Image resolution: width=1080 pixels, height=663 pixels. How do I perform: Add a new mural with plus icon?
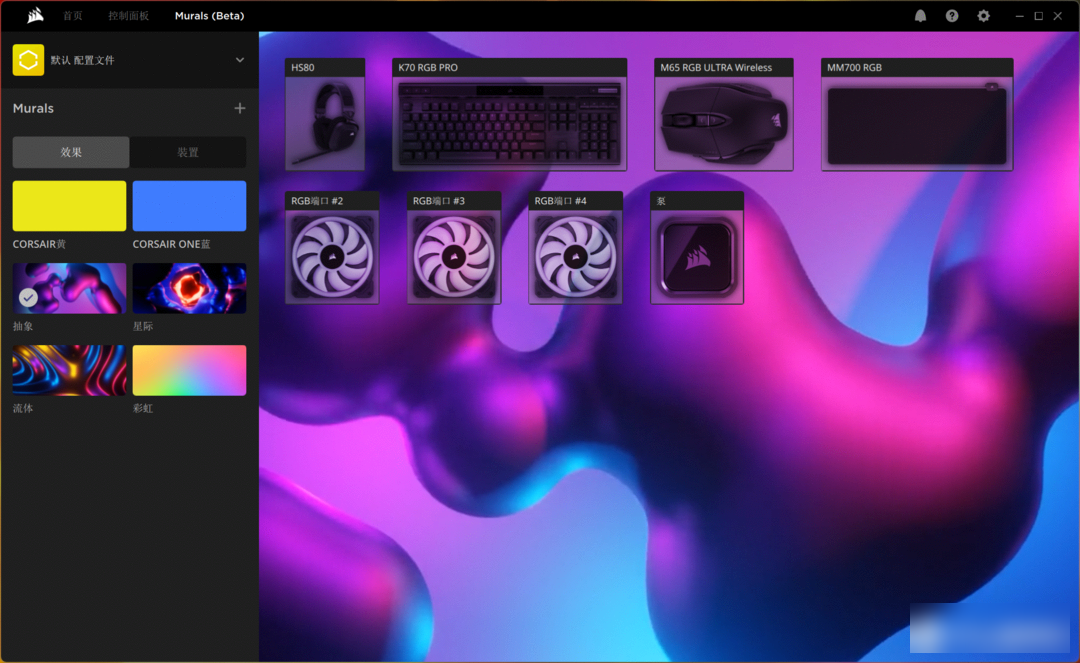point(240,108)
